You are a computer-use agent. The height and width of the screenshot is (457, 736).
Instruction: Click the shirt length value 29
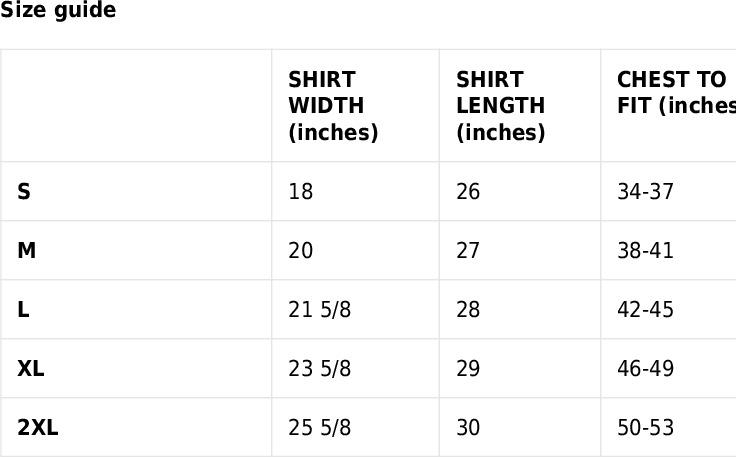click(x=468, y=369)
